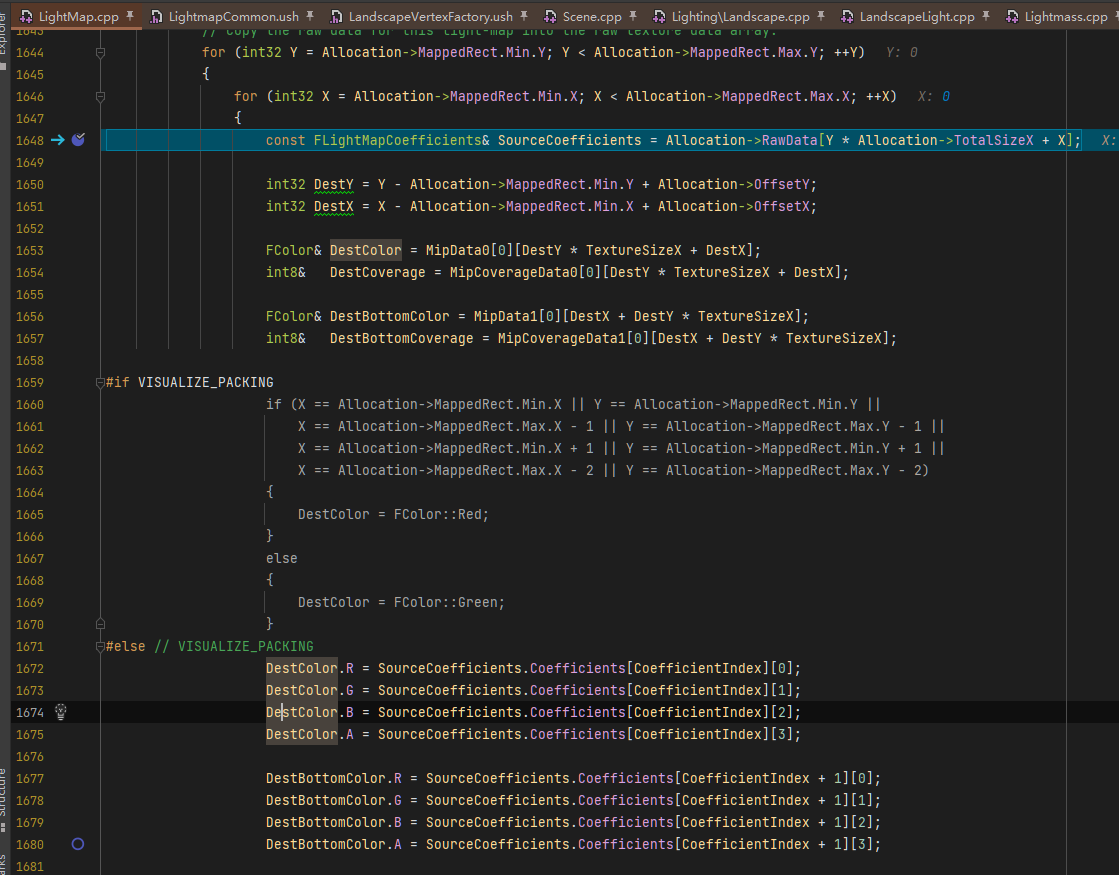
Task: Click the else keyword on line 1667
Action: click(x=282, y=559)
